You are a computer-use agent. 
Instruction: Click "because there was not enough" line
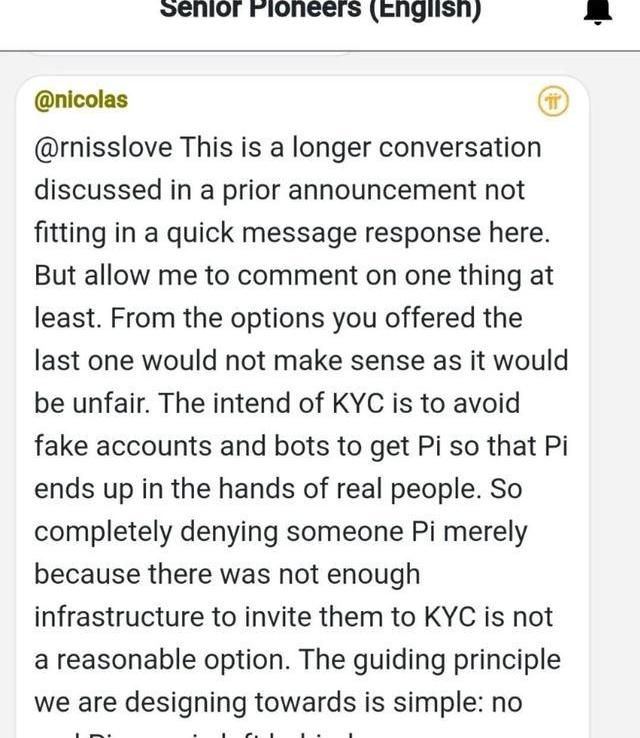227,575
